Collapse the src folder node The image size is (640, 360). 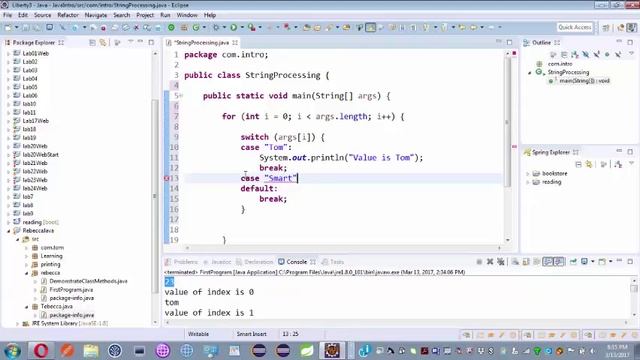point(18,239)
